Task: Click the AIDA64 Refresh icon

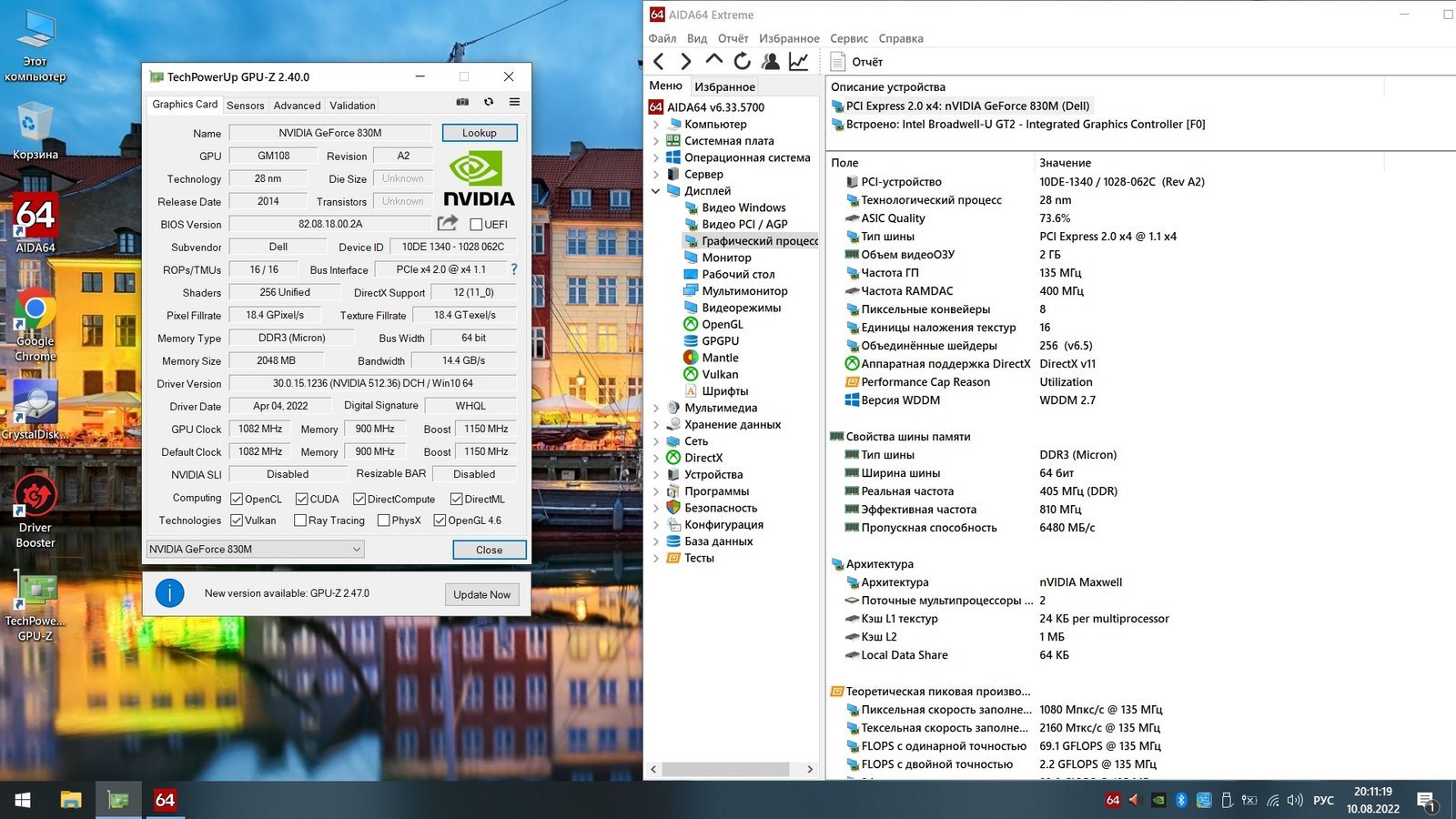Action: click(x=743, y=61)
